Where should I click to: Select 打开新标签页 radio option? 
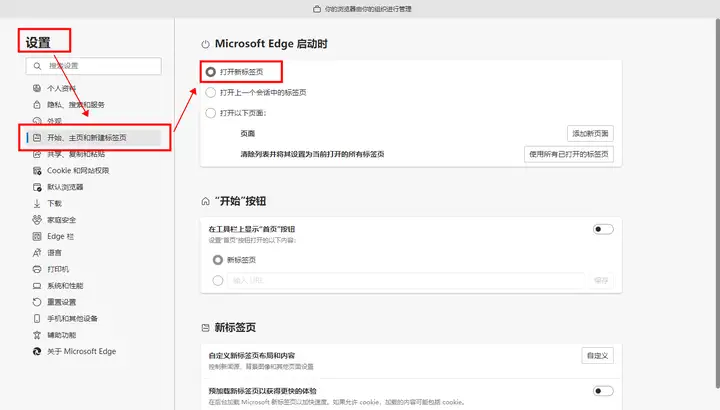[211, 72]
